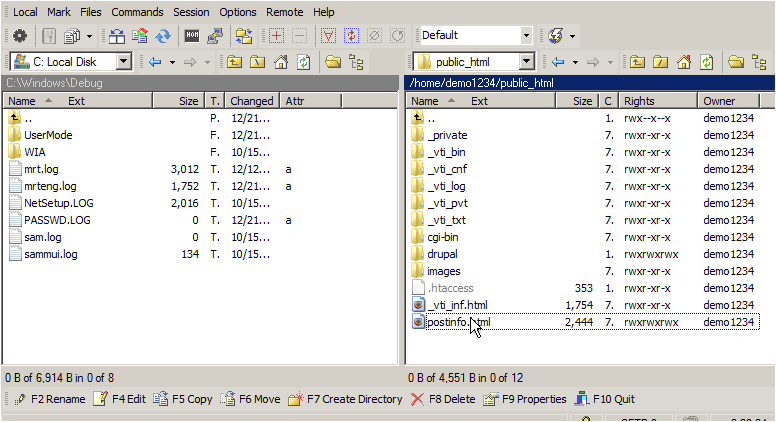Select _vti_inf.html file
776x422 pixels.
pyautogui.click(x=457, y=305)
